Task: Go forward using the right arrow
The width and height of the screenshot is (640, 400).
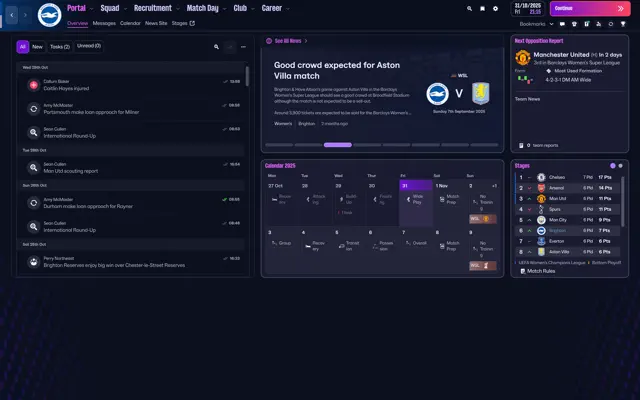Action: (25, 15)
